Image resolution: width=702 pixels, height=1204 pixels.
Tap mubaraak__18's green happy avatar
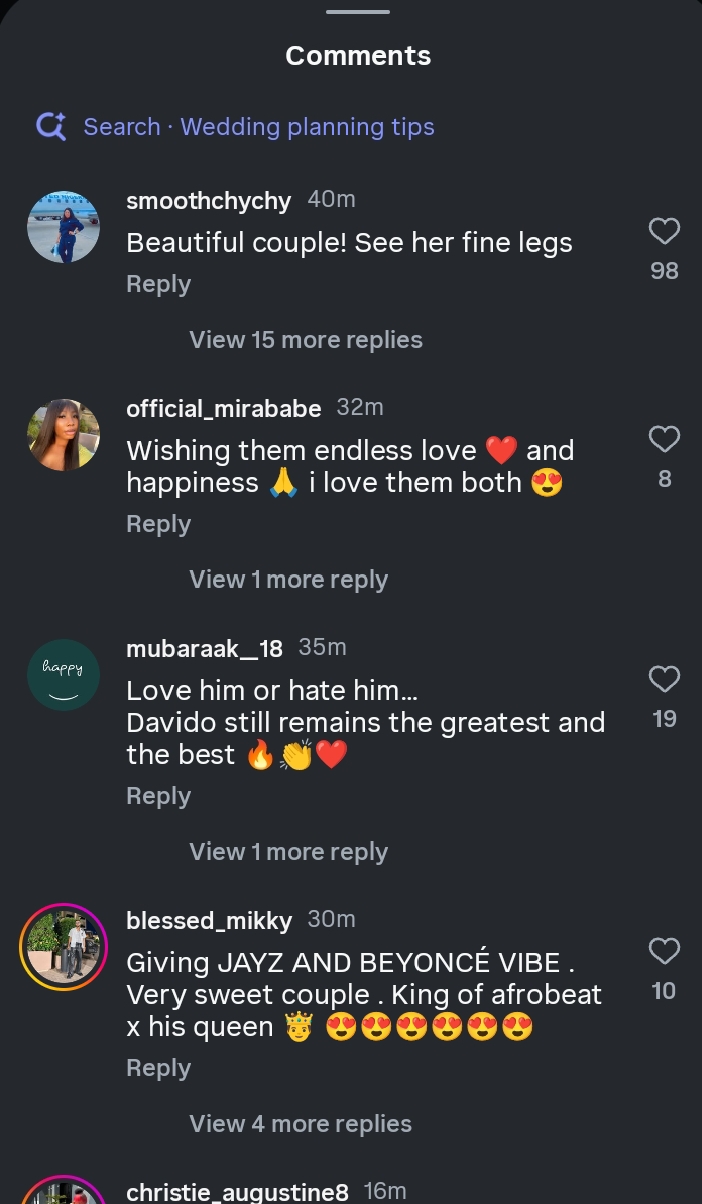click(x=63, y=675)
